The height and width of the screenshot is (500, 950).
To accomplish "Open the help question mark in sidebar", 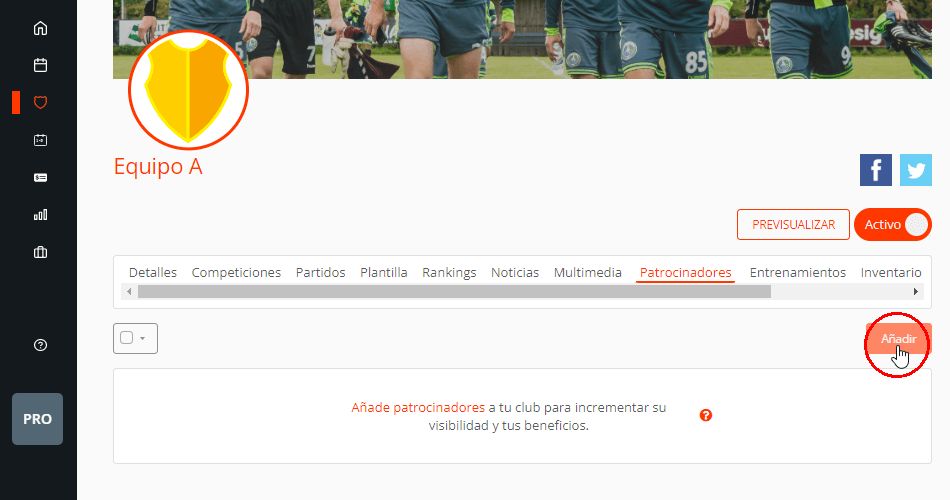I will (40, 345).
